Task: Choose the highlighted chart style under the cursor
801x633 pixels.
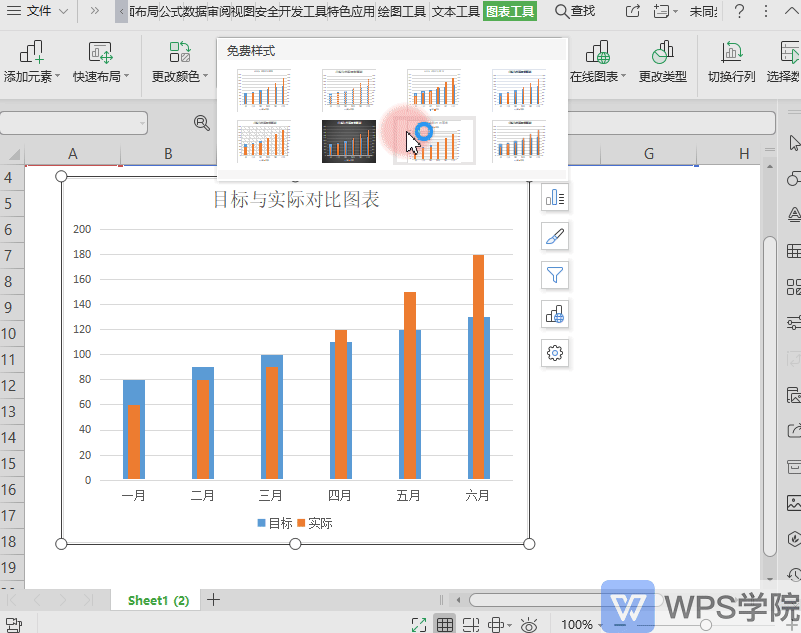Action: click(x=434, y=142)
